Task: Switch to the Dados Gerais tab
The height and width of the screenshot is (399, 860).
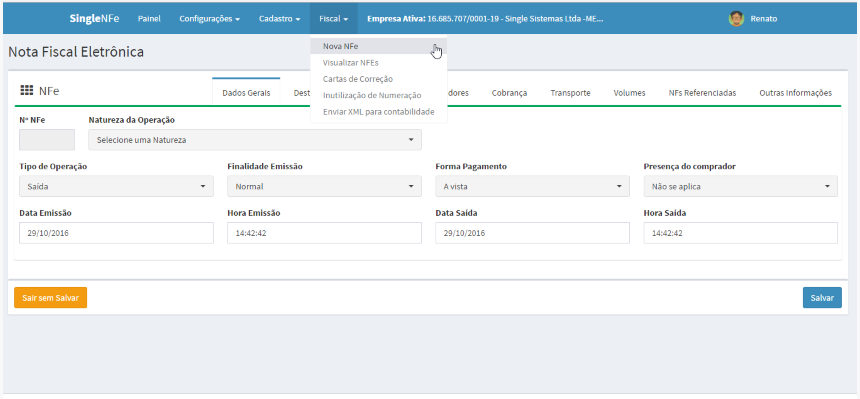Action: tap(246, 93)
